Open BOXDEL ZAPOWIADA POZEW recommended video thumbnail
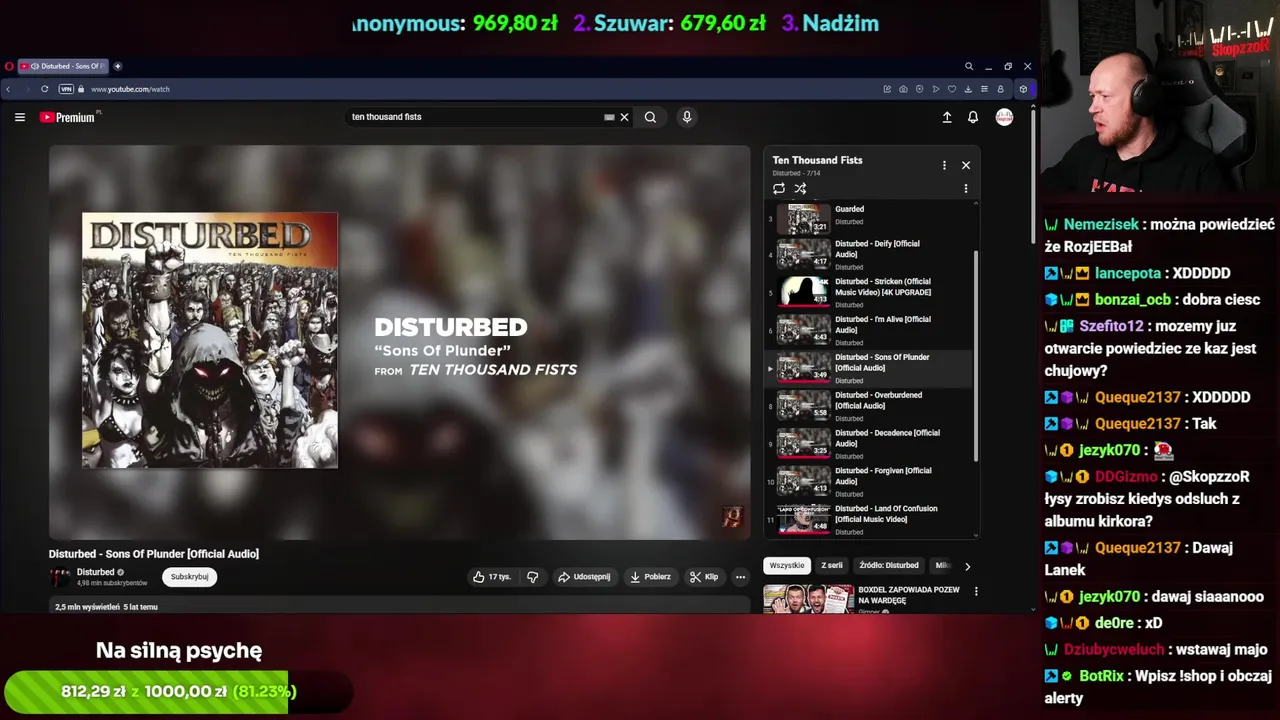 coord(808,598)
